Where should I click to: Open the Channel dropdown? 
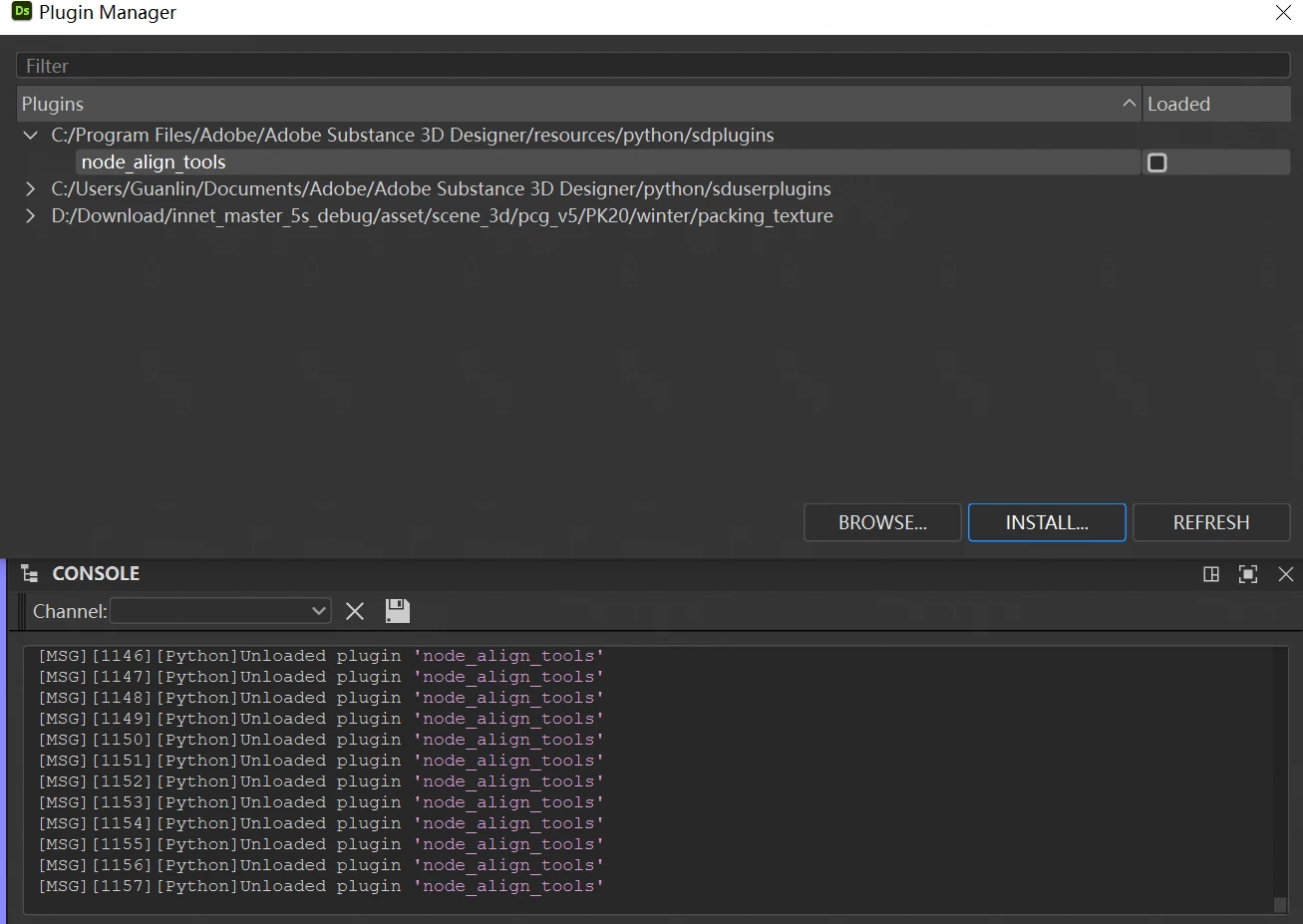click(221, 611)
